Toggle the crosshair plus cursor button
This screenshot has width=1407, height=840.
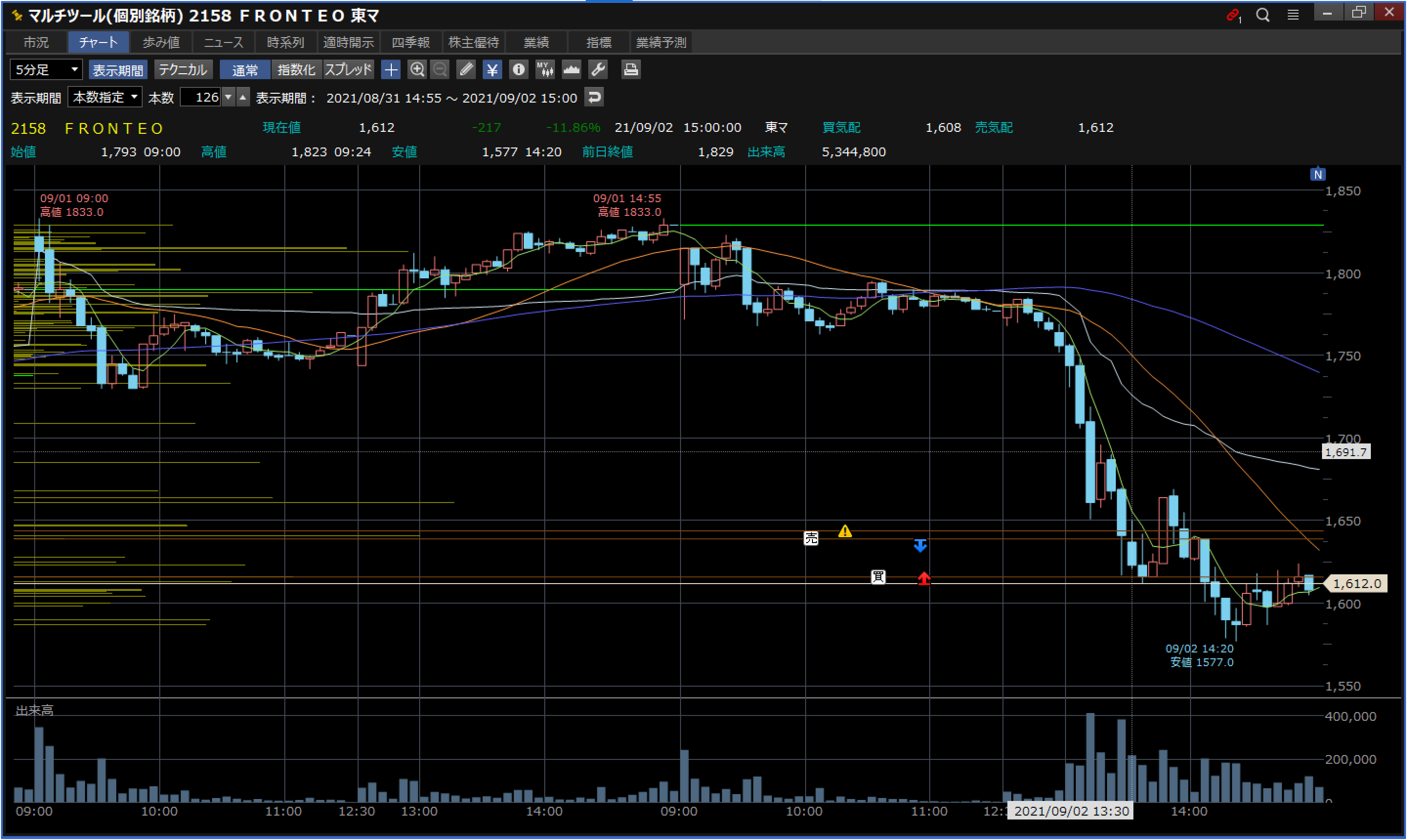[x=391, y=70]
